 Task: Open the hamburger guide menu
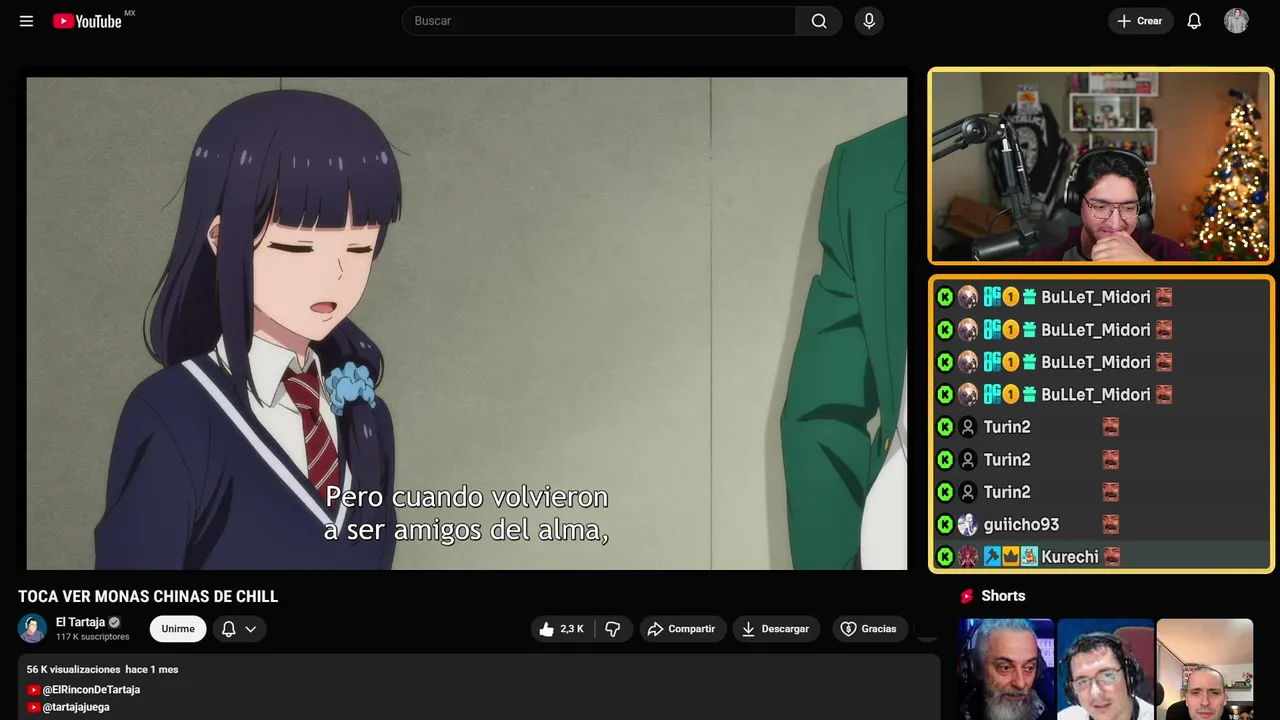26,21
